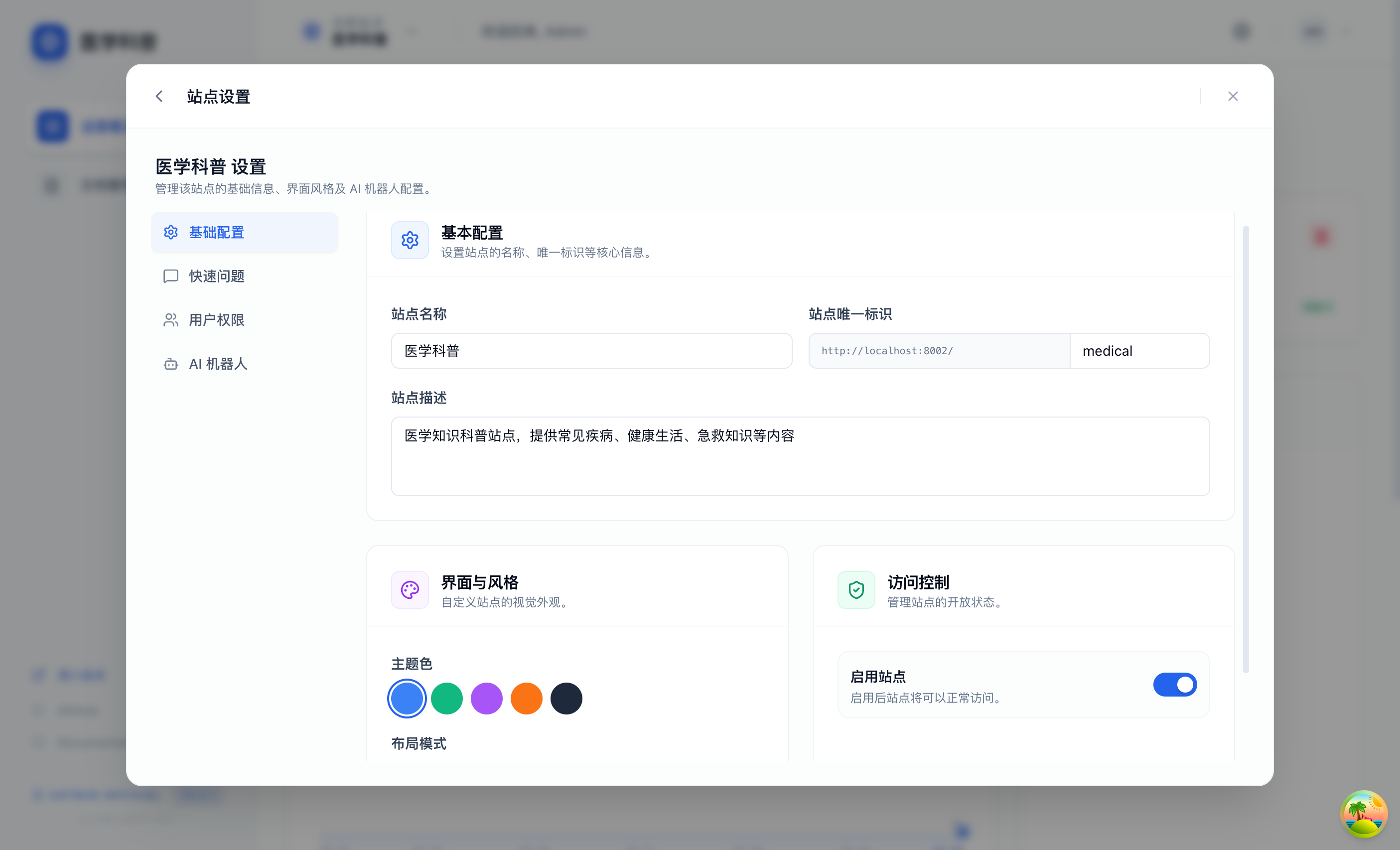Click the 站点名称 input showing 医学科普
1400x850 pixels.
(591, 351)
